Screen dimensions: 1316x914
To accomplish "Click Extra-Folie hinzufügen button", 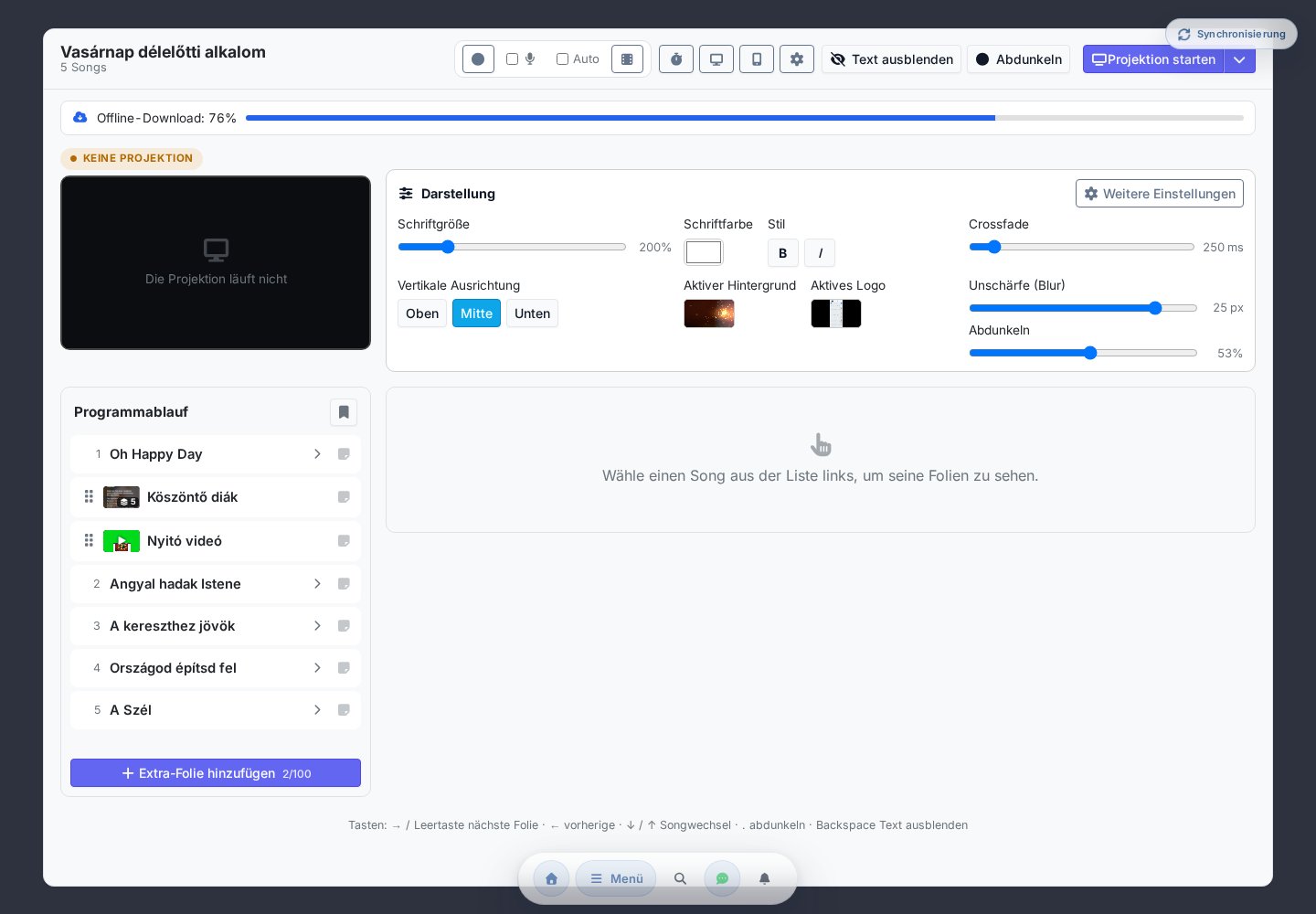I will point(216,773).
